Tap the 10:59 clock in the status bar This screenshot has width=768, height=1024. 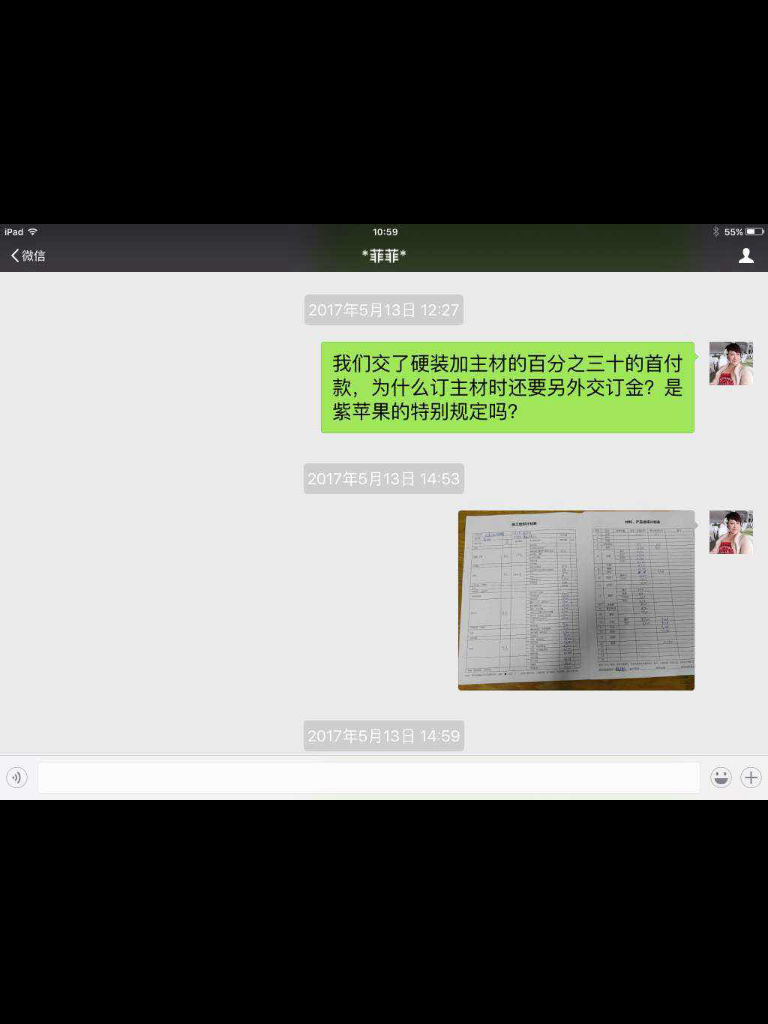385,232
